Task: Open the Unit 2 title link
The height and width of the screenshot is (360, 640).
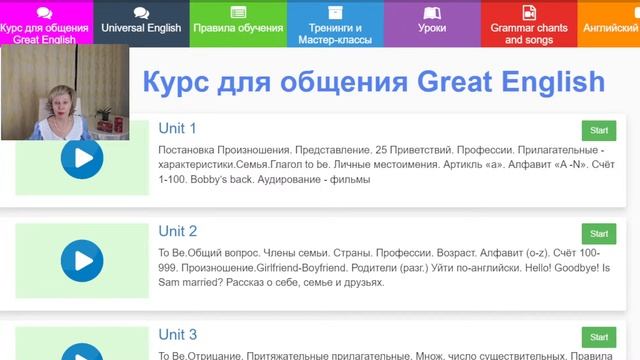Action: pos(178,231)
